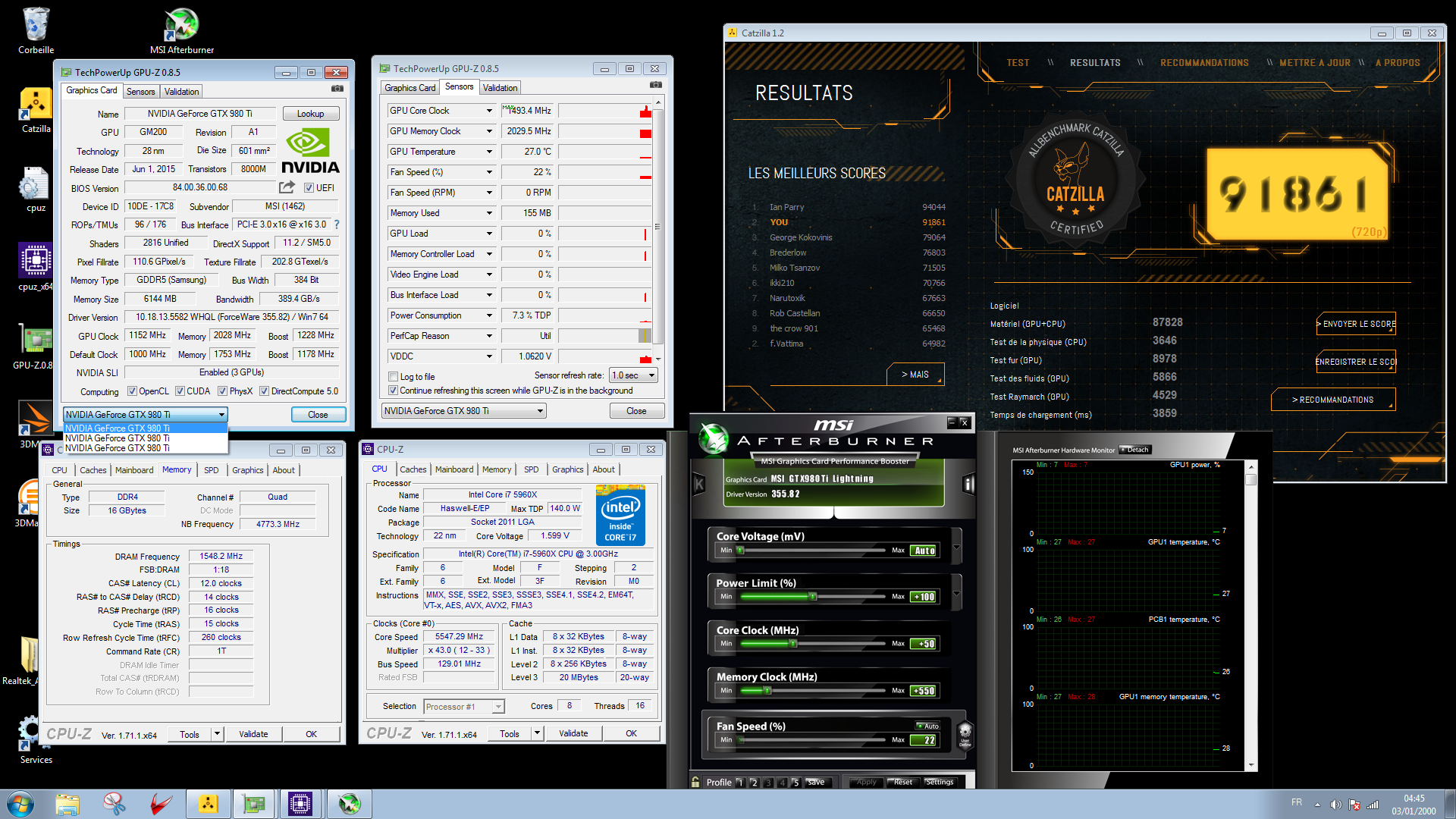Toggle the OpenCL checkbox

coord(132,391)
